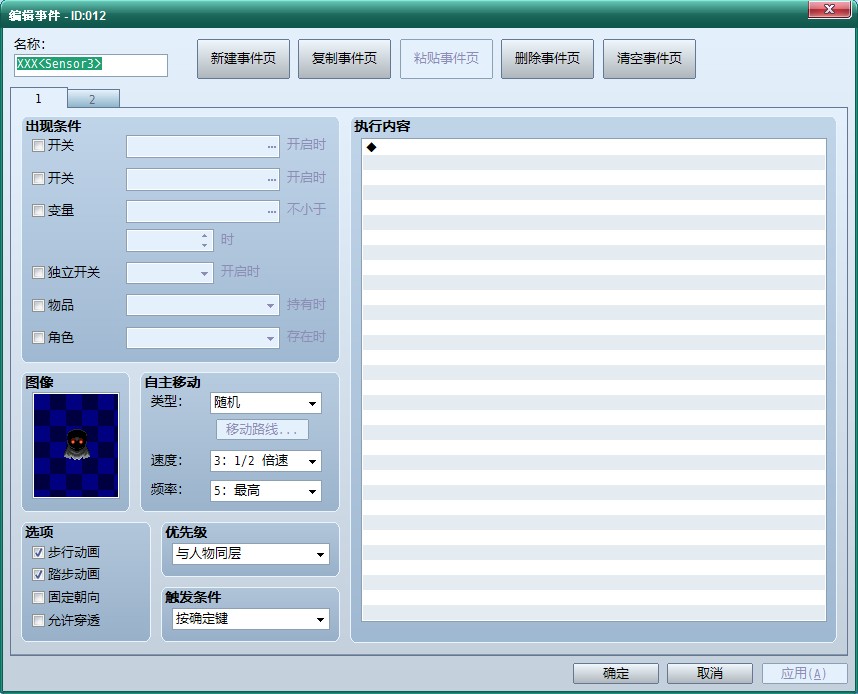Click the event graphic thumbnail image

(x=76, y=445)
